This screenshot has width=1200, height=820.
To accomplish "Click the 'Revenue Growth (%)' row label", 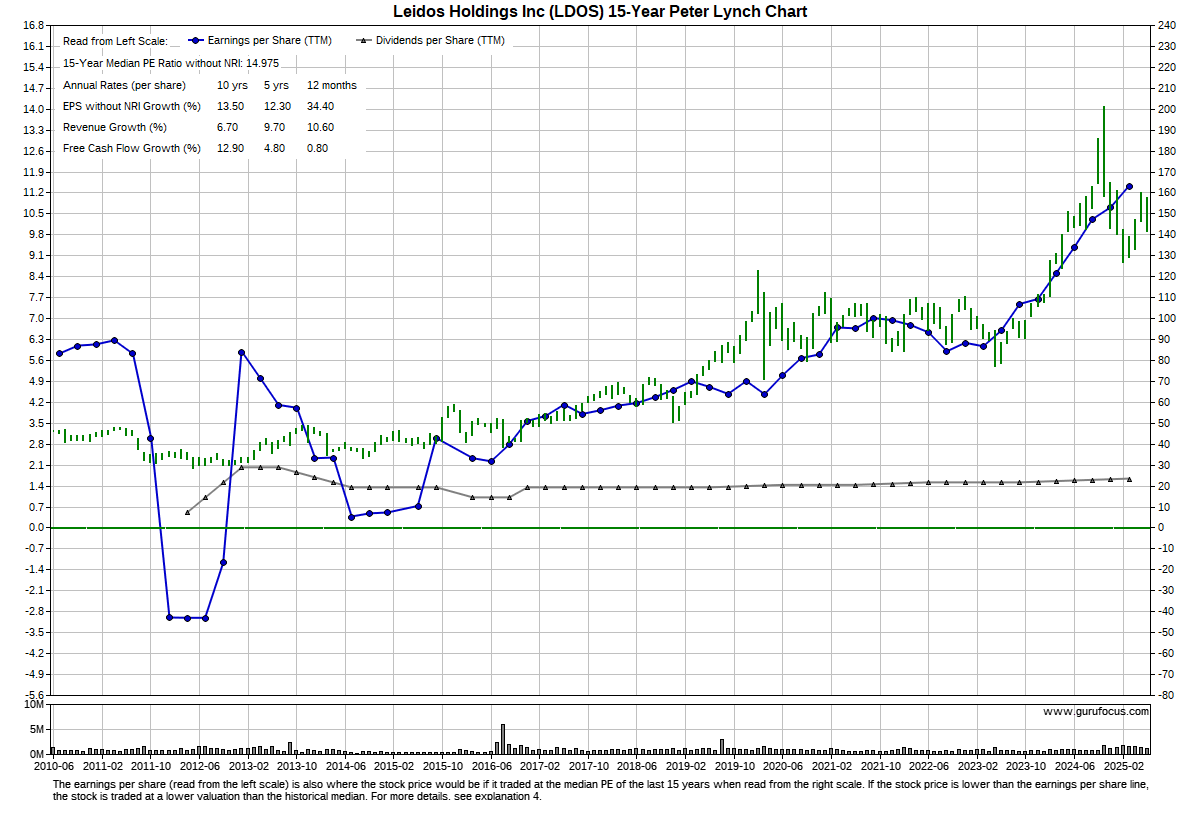I will (114, 127).
